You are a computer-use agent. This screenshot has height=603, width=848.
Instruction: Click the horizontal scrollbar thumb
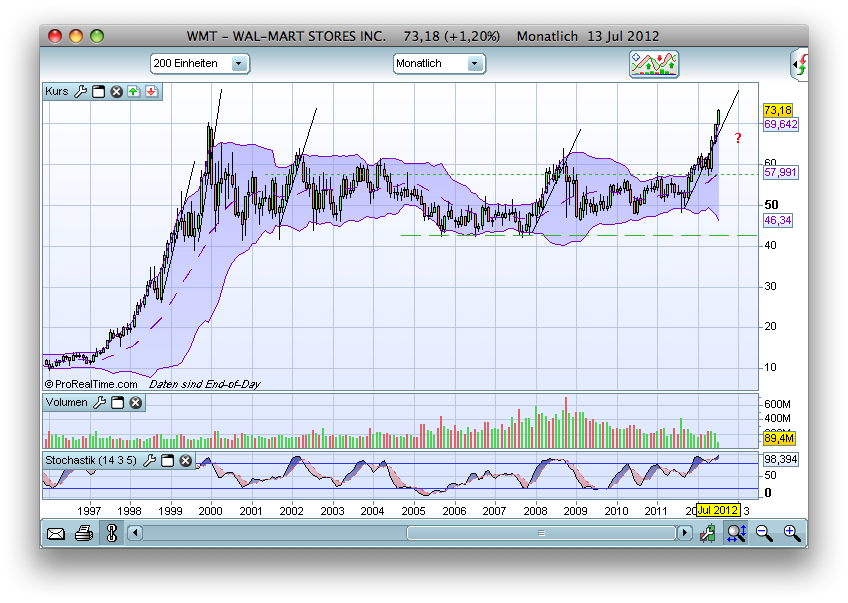pos(541,533)
